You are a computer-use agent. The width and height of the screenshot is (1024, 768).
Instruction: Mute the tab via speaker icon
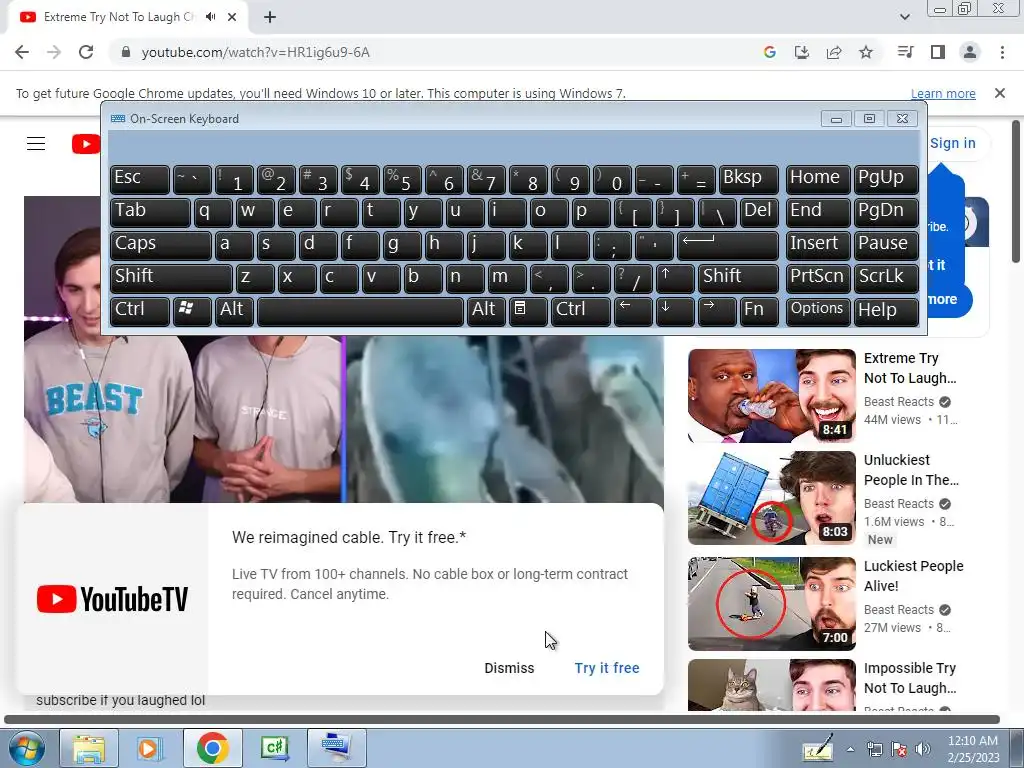(x=210, y=17)
